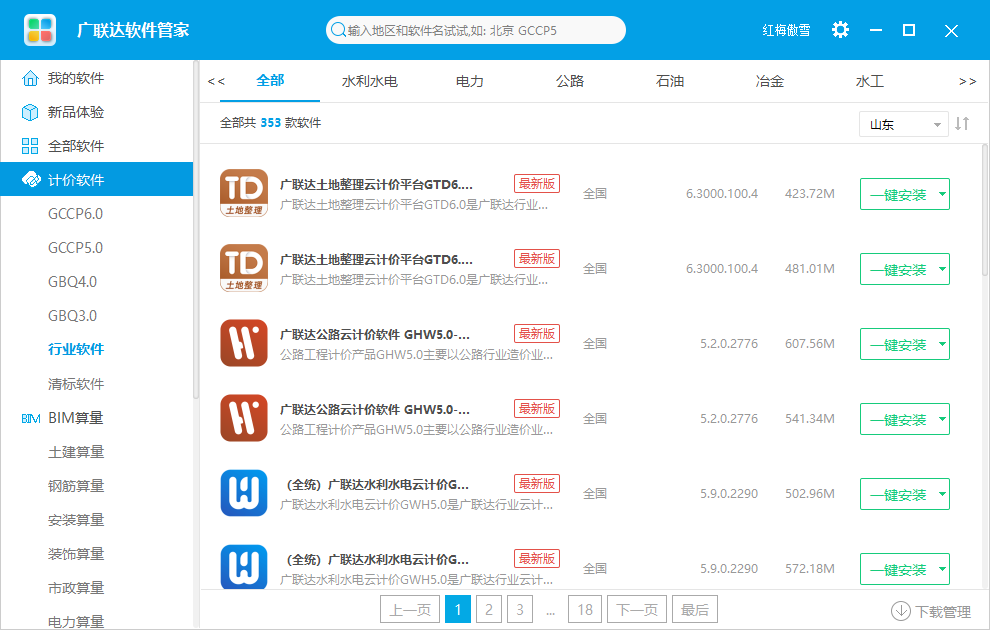Go to page 2
Image resolution: width=990 pixels, height=630 pixels.
click(489, 609)
